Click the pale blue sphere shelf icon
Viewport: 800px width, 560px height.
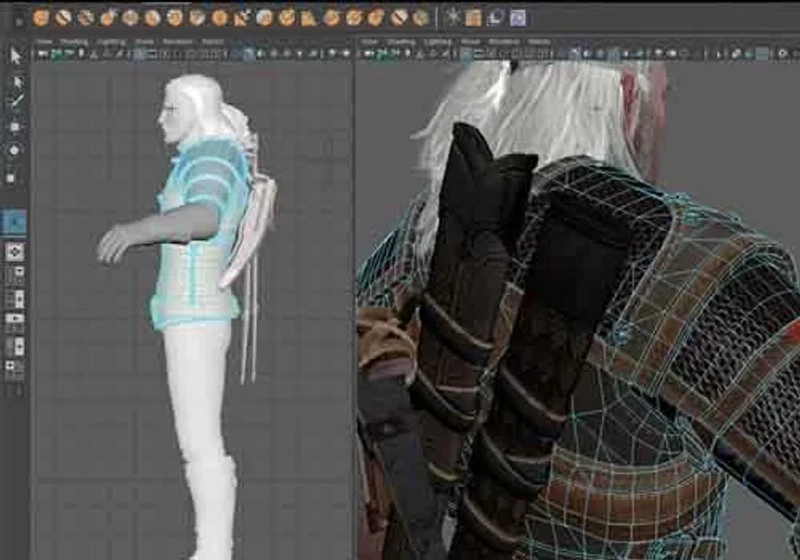point(263,18)
